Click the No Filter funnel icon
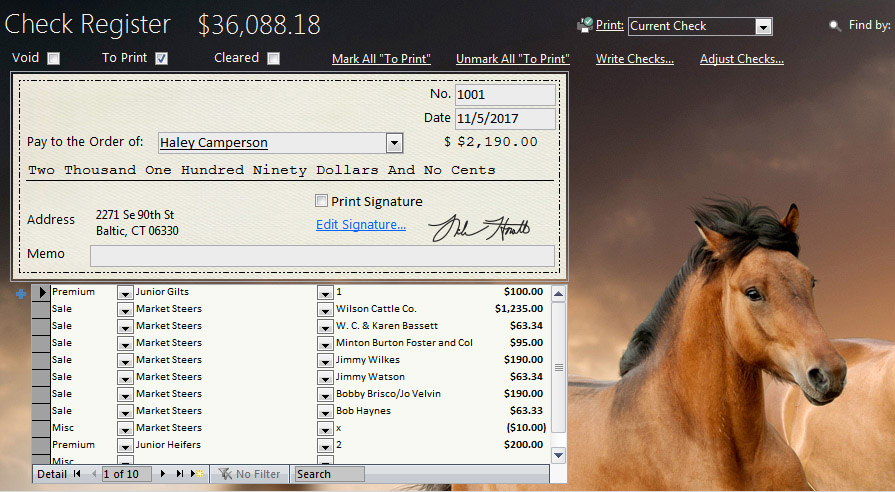The width and height of the screenshot is (895, 492). (225, 474)
